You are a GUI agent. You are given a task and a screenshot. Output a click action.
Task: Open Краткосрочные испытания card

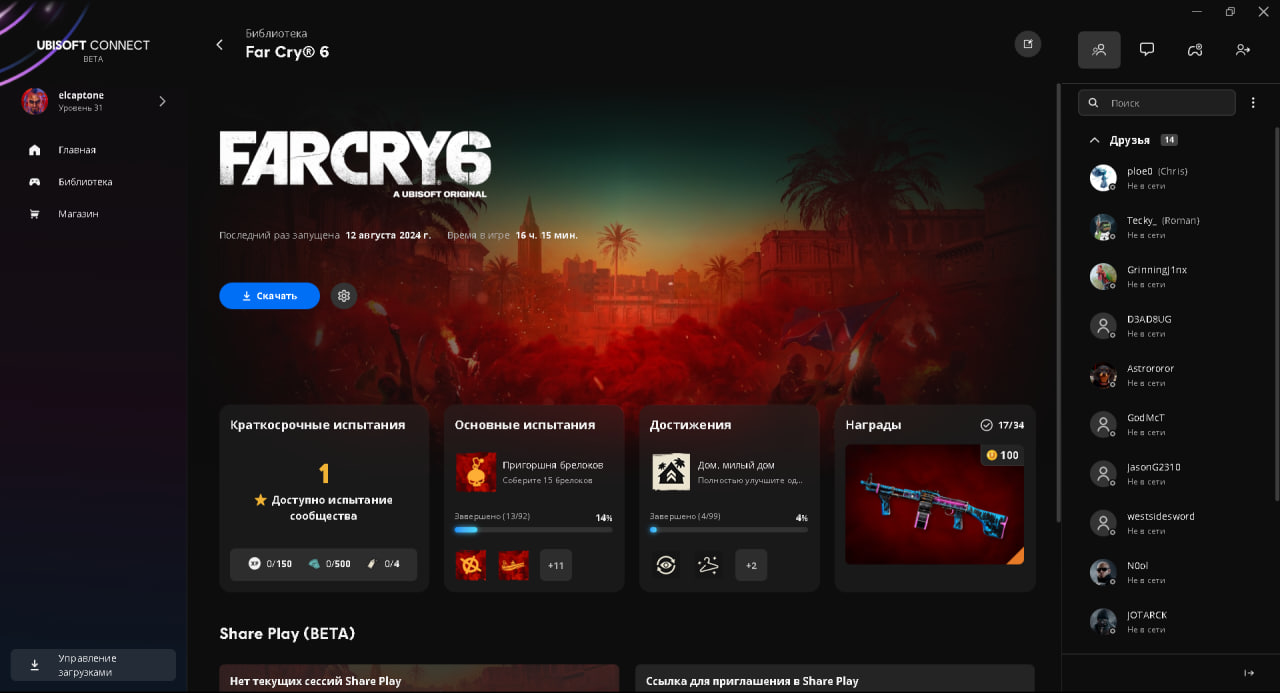(324, 498)
